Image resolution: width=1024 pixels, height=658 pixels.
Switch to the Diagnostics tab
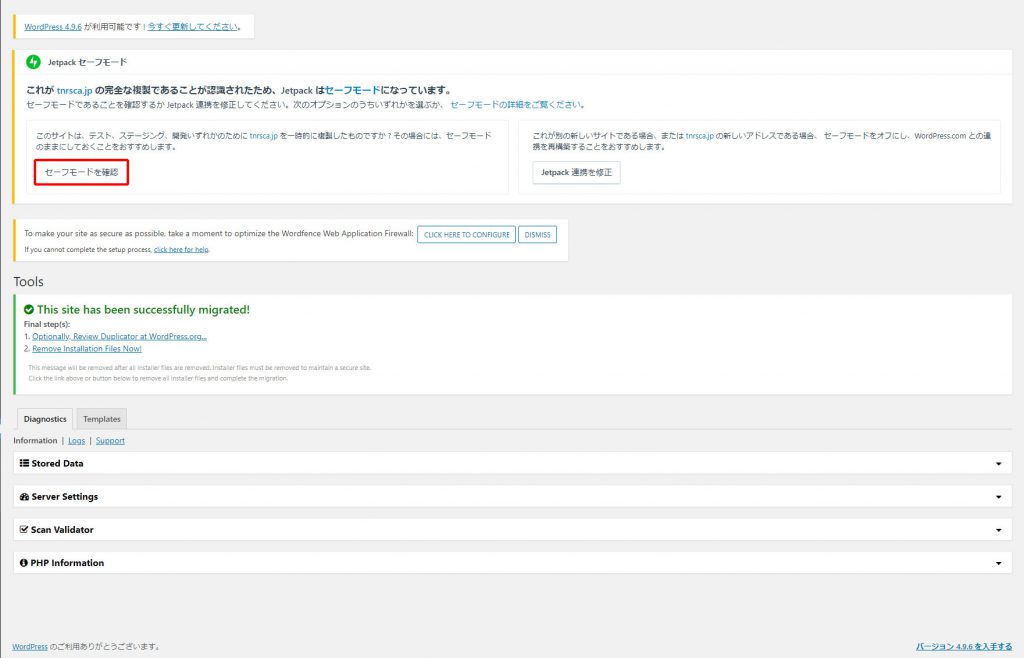coord(45,419)
